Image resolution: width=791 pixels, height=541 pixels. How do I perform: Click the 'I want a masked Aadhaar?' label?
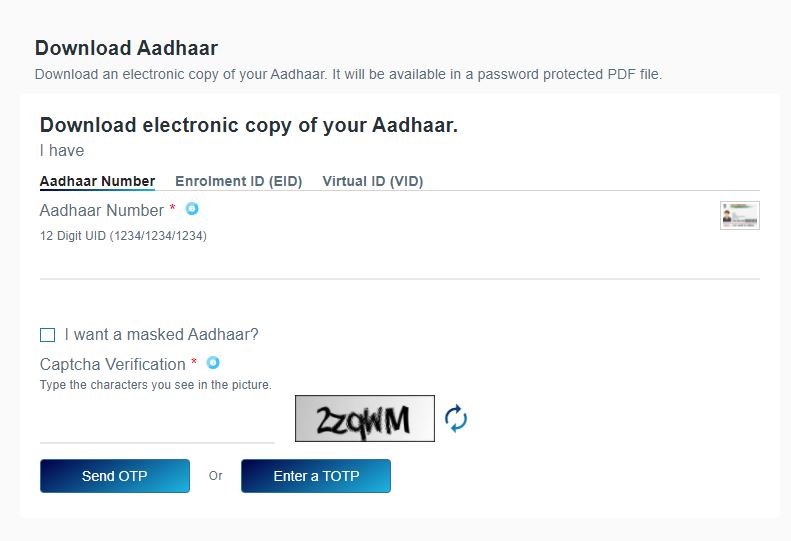(x=161, y=334)
